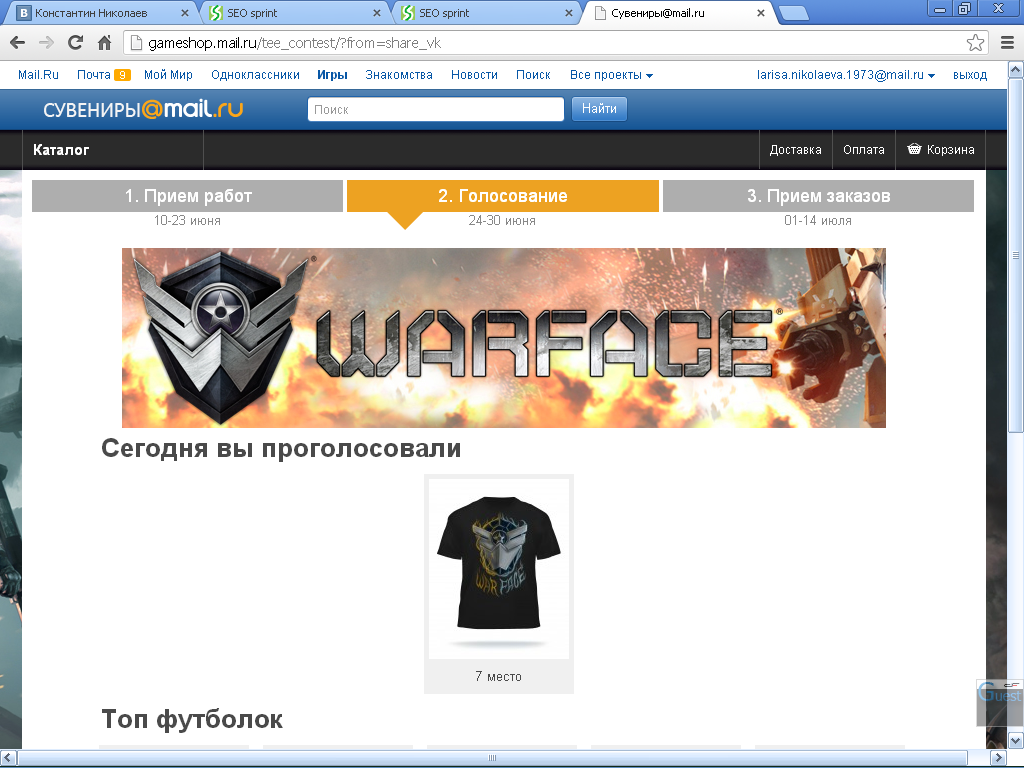Click the Warface banner image

[504, 338]
